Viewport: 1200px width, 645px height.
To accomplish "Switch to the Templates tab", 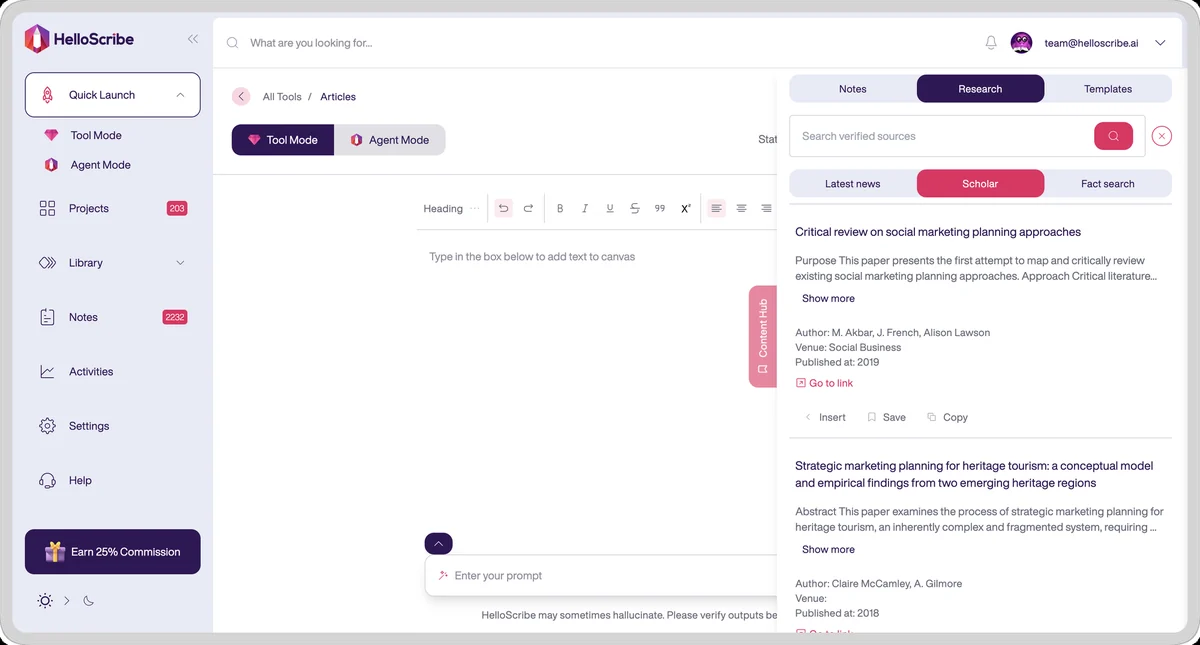I will coord(1108,89).
